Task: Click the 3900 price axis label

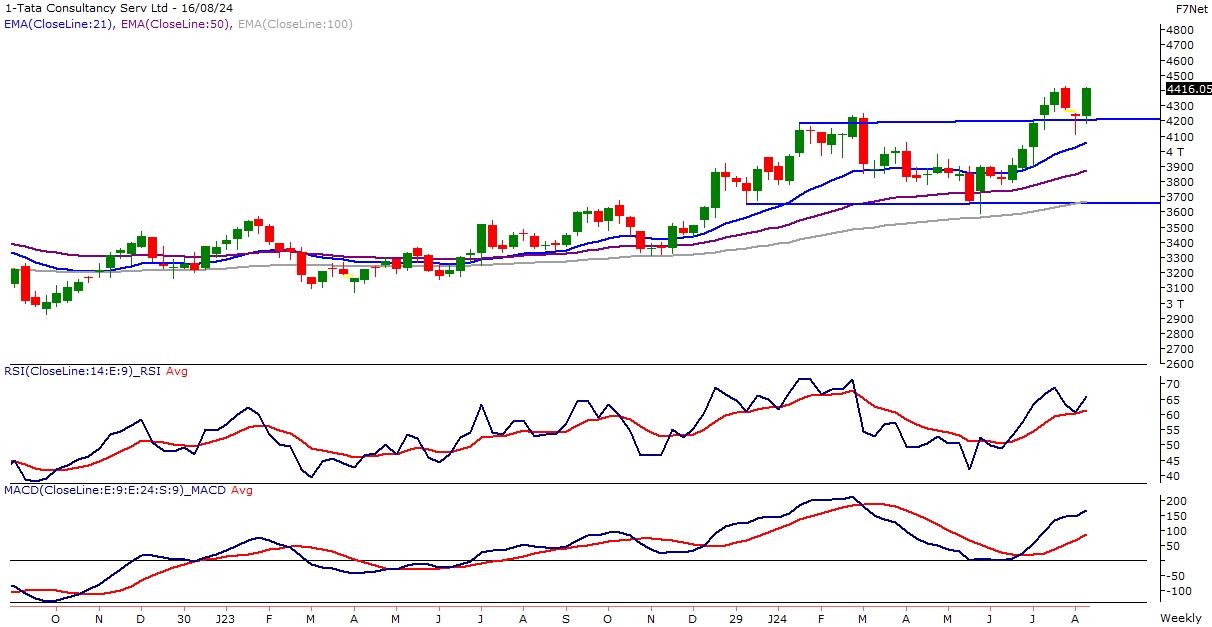Action: (x=1179, y=167)
